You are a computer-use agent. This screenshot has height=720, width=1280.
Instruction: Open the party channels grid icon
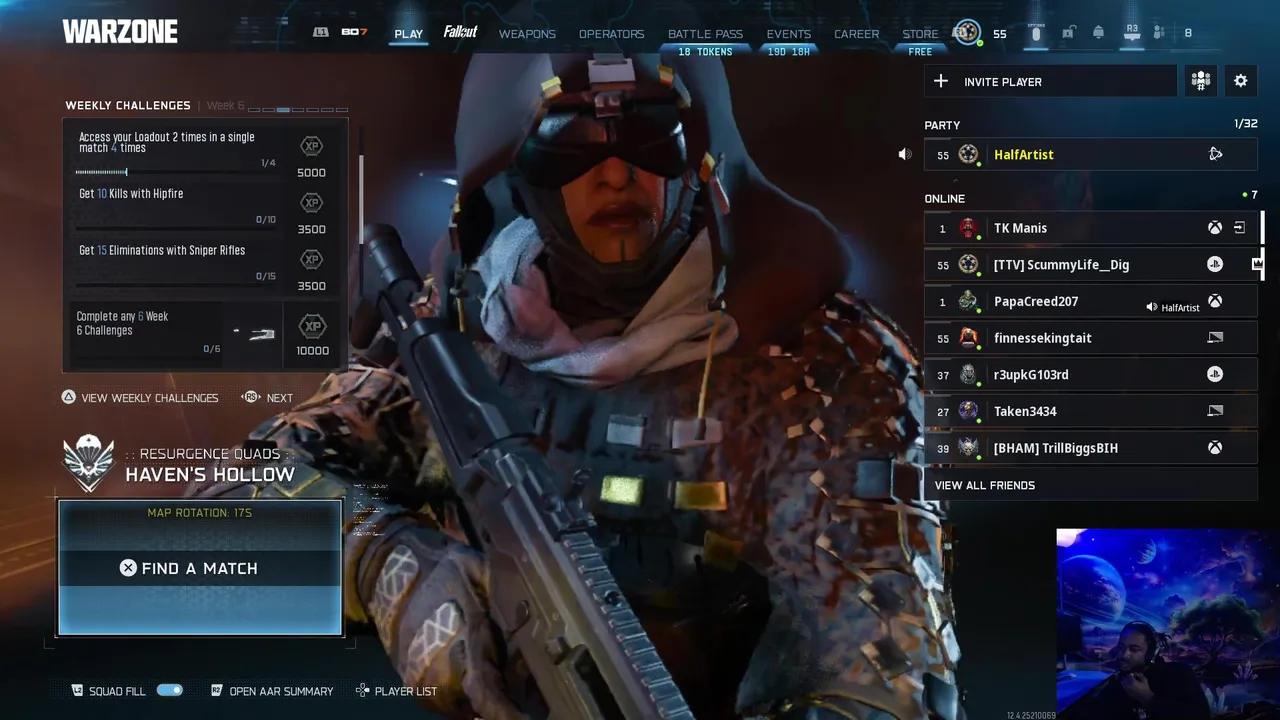pyautogui.click(x=1201, y=81)
